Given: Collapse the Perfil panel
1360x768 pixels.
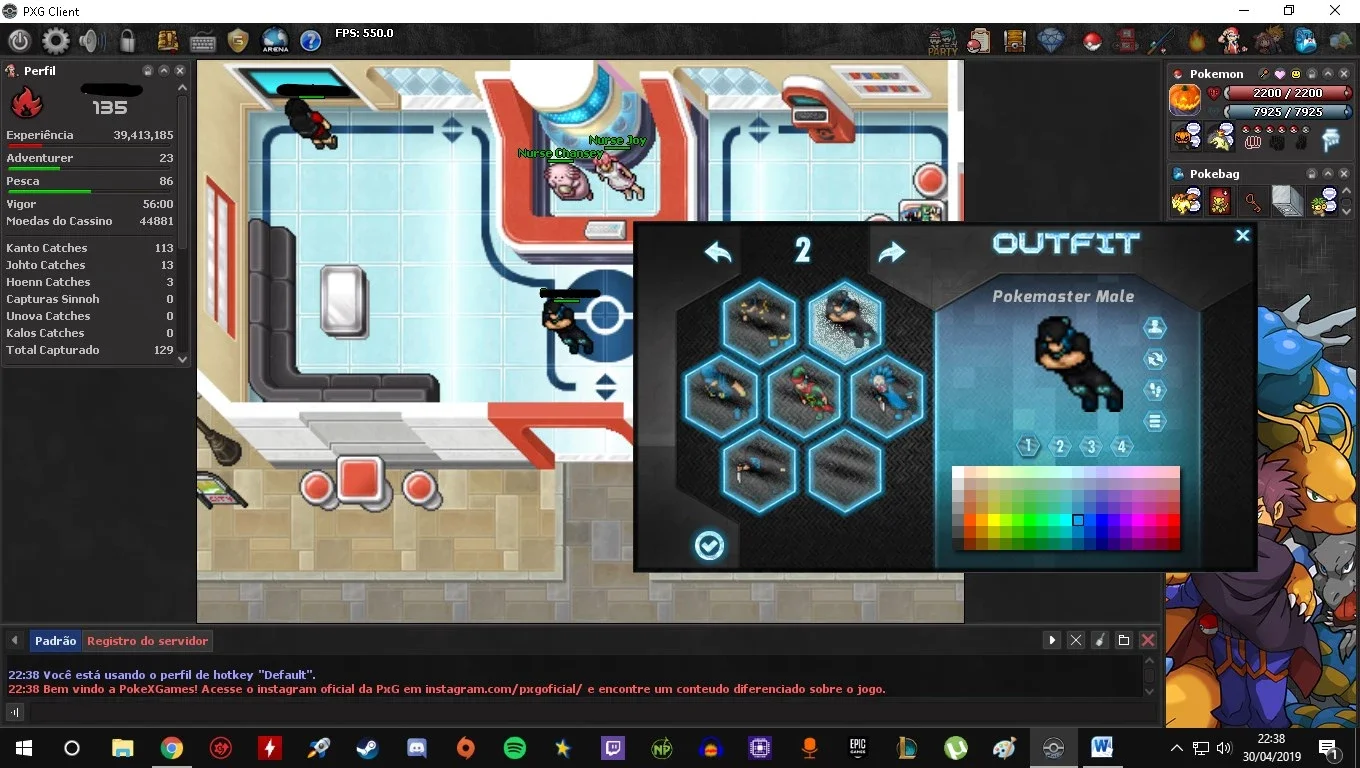Looking at the screenshot, I should (164, 71).
